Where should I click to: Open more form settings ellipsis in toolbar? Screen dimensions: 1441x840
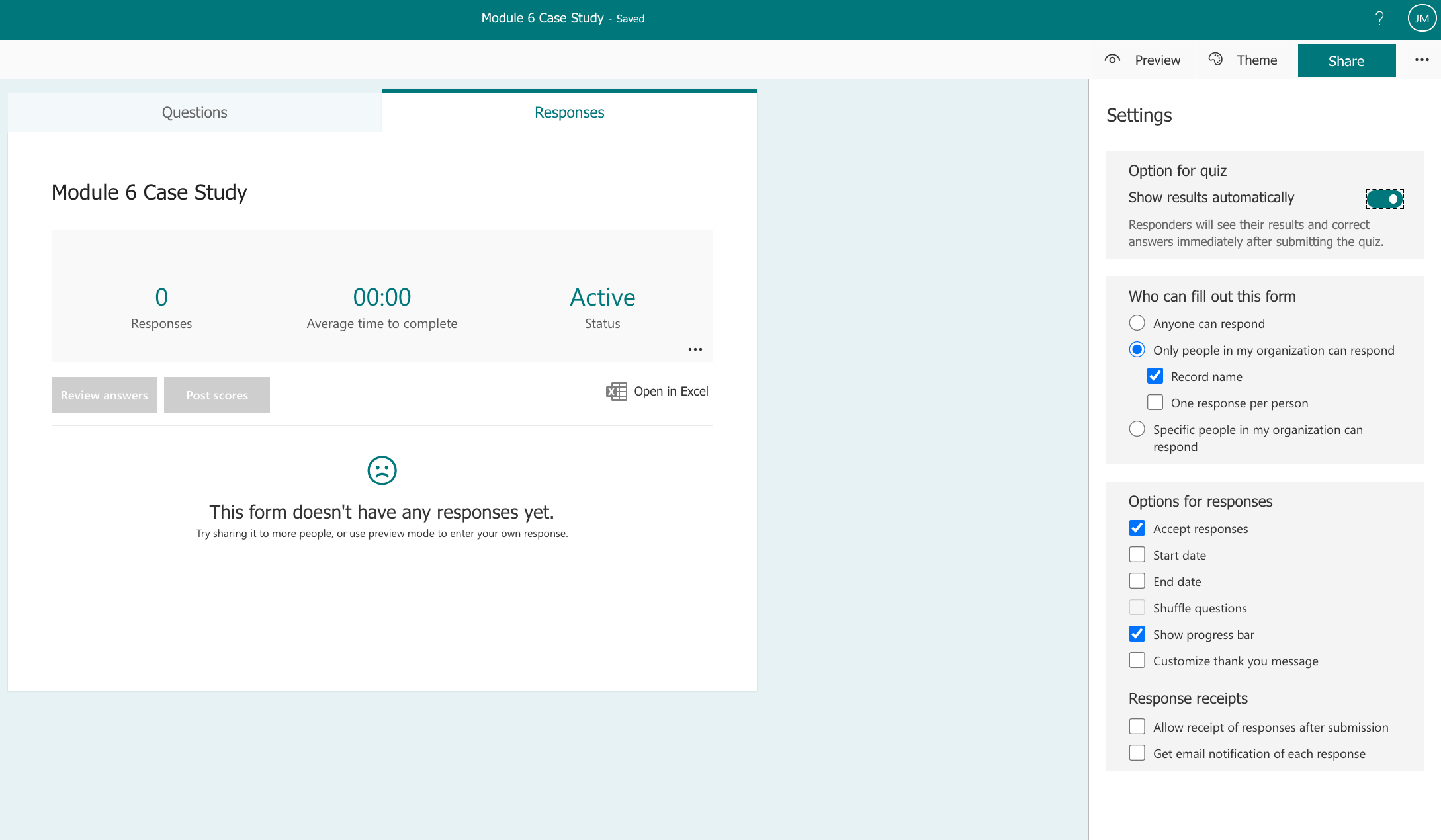[1422, 60]
